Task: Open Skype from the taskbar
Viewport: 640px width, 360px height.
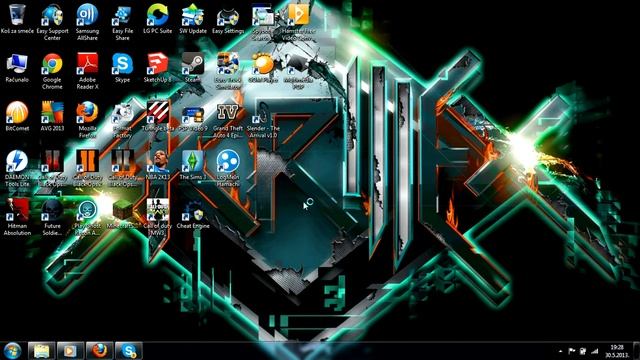Action: coord(129,351)
